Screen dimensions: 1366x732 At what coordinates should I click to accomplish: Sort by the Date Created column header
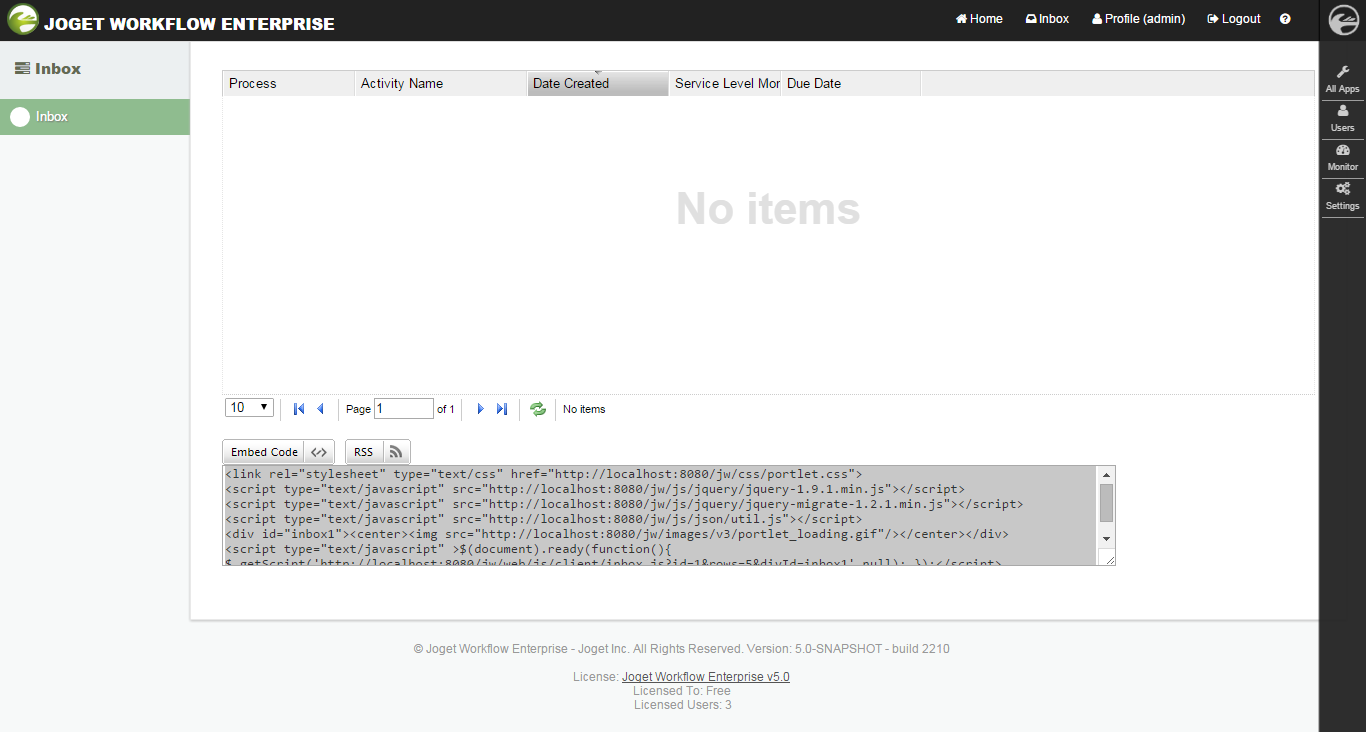tap(598, 84)
